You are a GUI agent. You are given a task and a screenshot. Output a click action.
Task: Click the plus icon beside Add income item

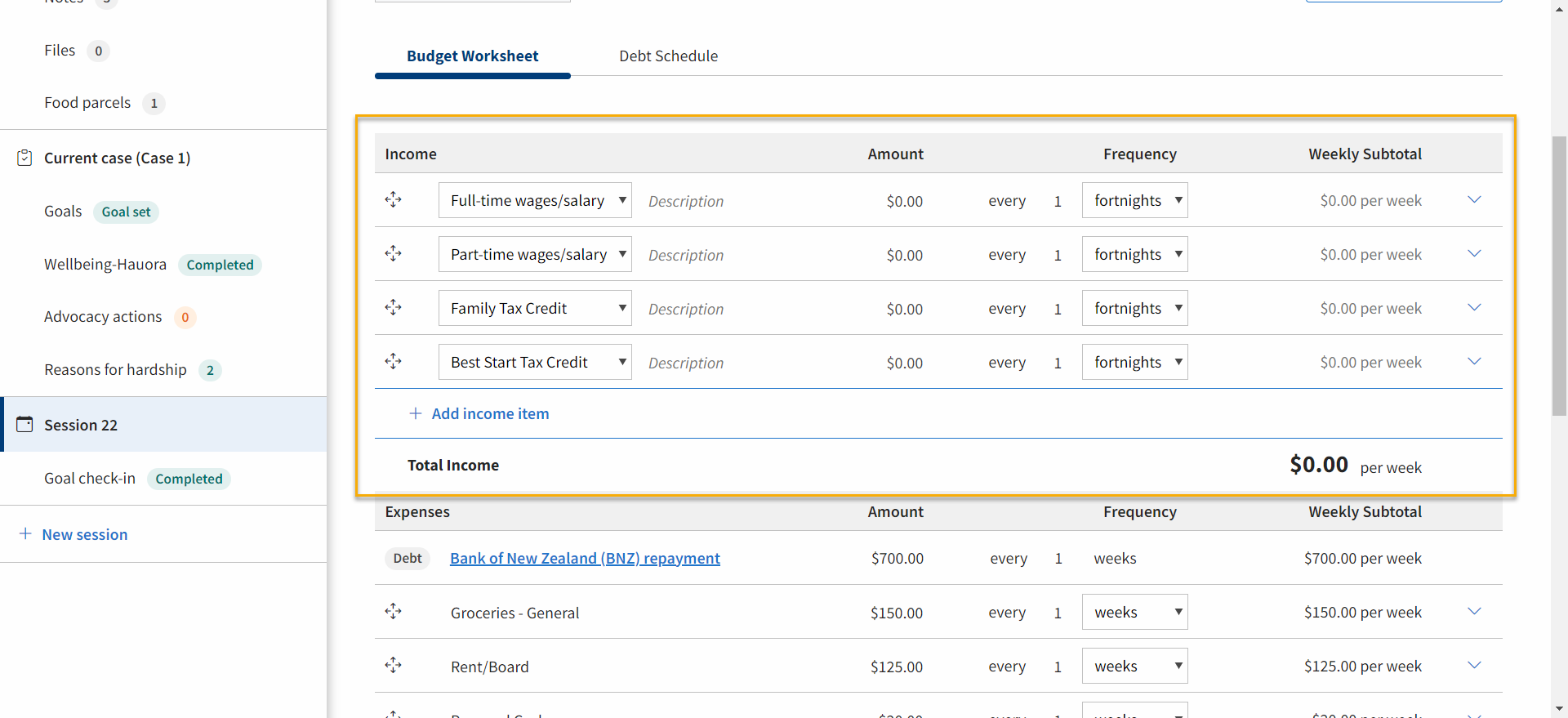click(416, 413)
